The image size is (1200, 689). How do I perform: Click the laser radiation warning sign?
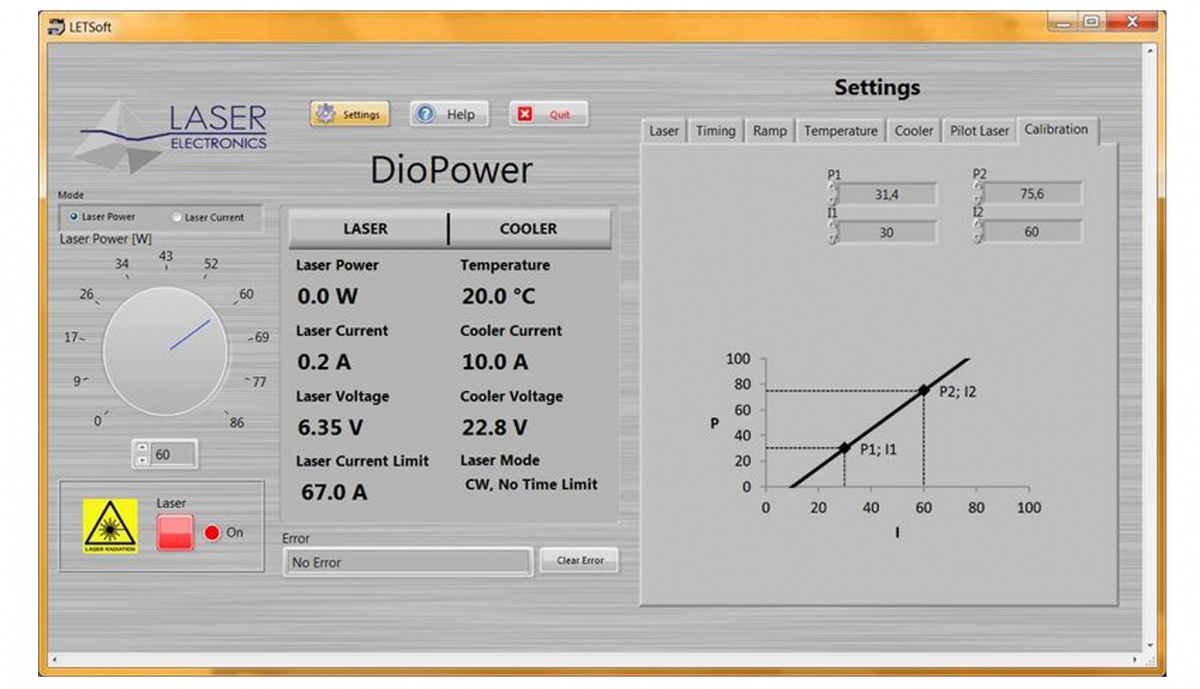(x=110, y=526)
